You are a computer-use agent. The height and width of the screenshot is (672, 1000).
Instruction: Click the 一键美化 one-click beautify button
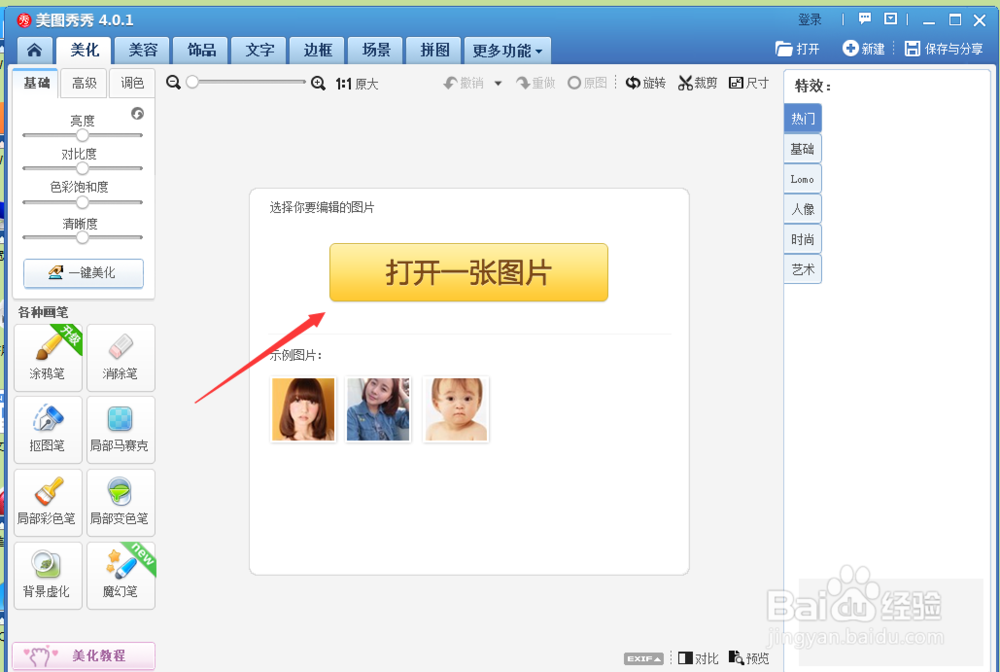[84, 273]
